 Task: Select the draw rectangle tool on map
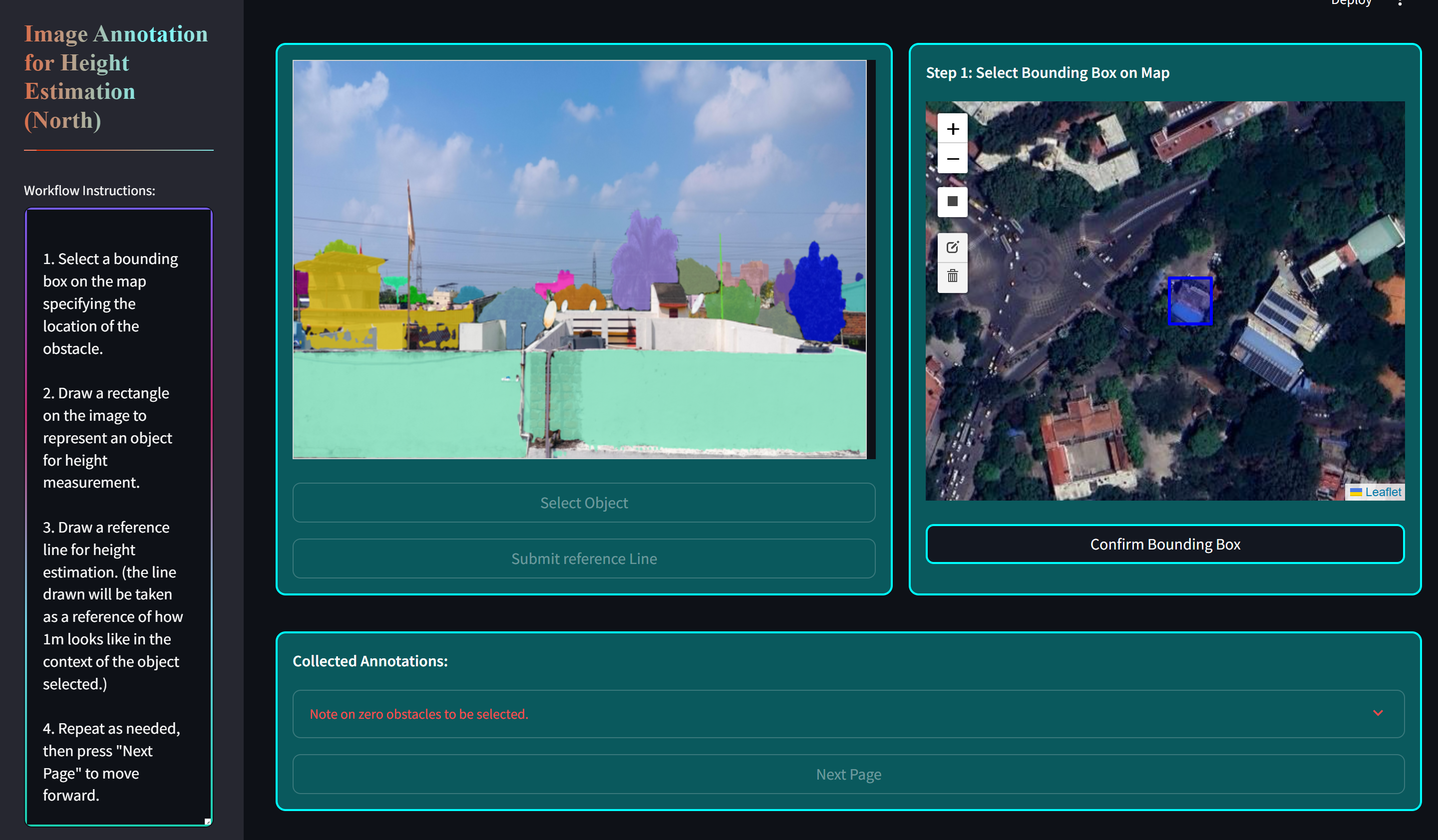tap(952, 201)
